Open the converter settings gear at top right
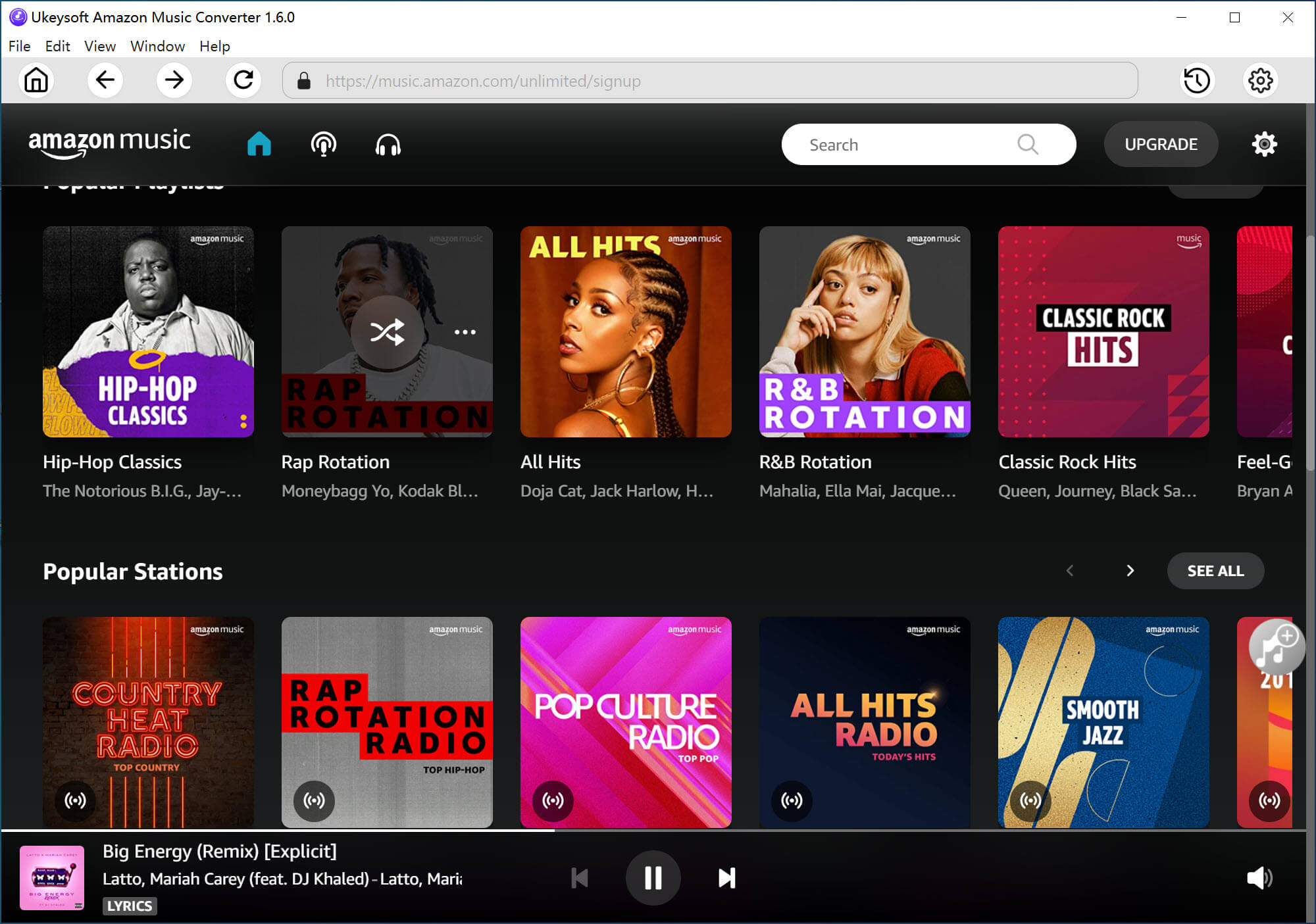1316x924 pixels. click(x=1260, y=80)
